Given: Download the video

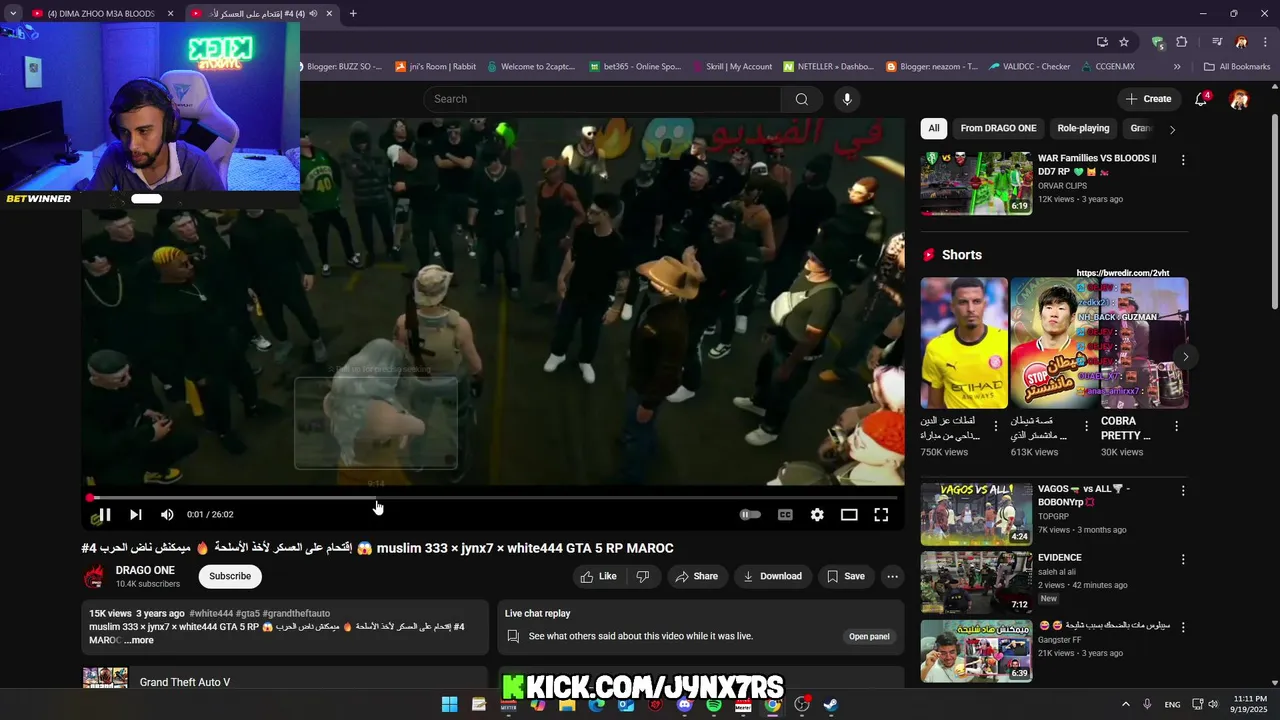Looking at the screenshot, I should pos(772,576).
